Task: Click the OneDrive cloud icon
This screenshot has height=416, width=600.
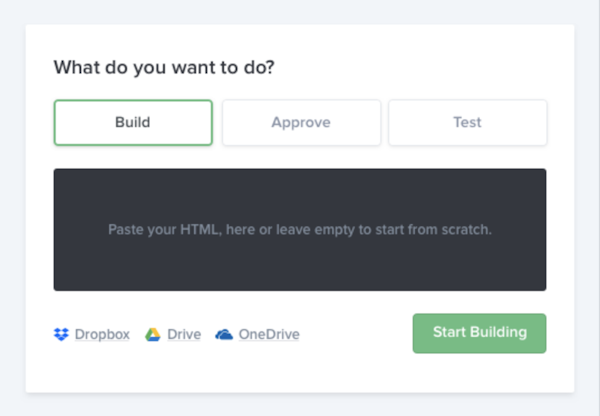Action: point(224,334)
